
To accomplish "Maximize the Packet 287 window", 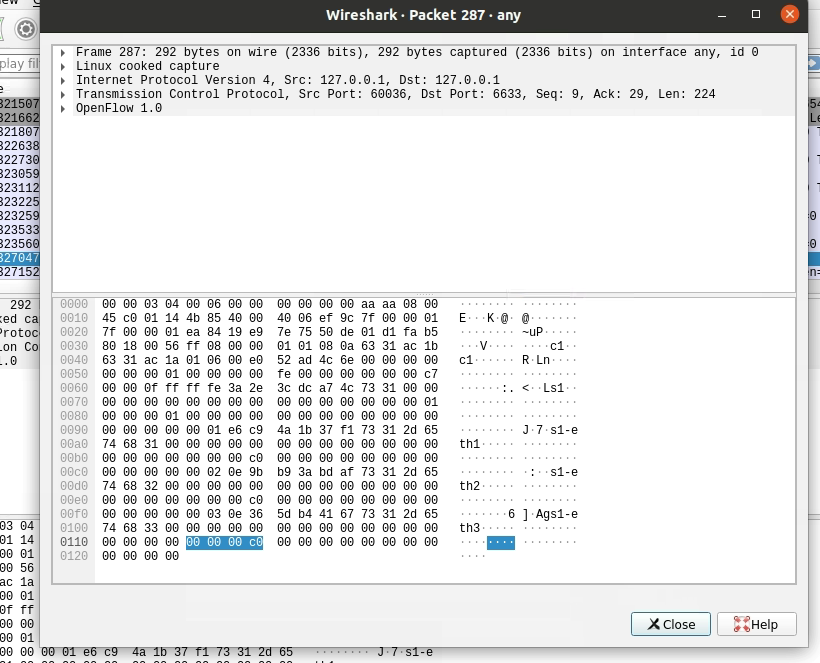I will (756, 15).
